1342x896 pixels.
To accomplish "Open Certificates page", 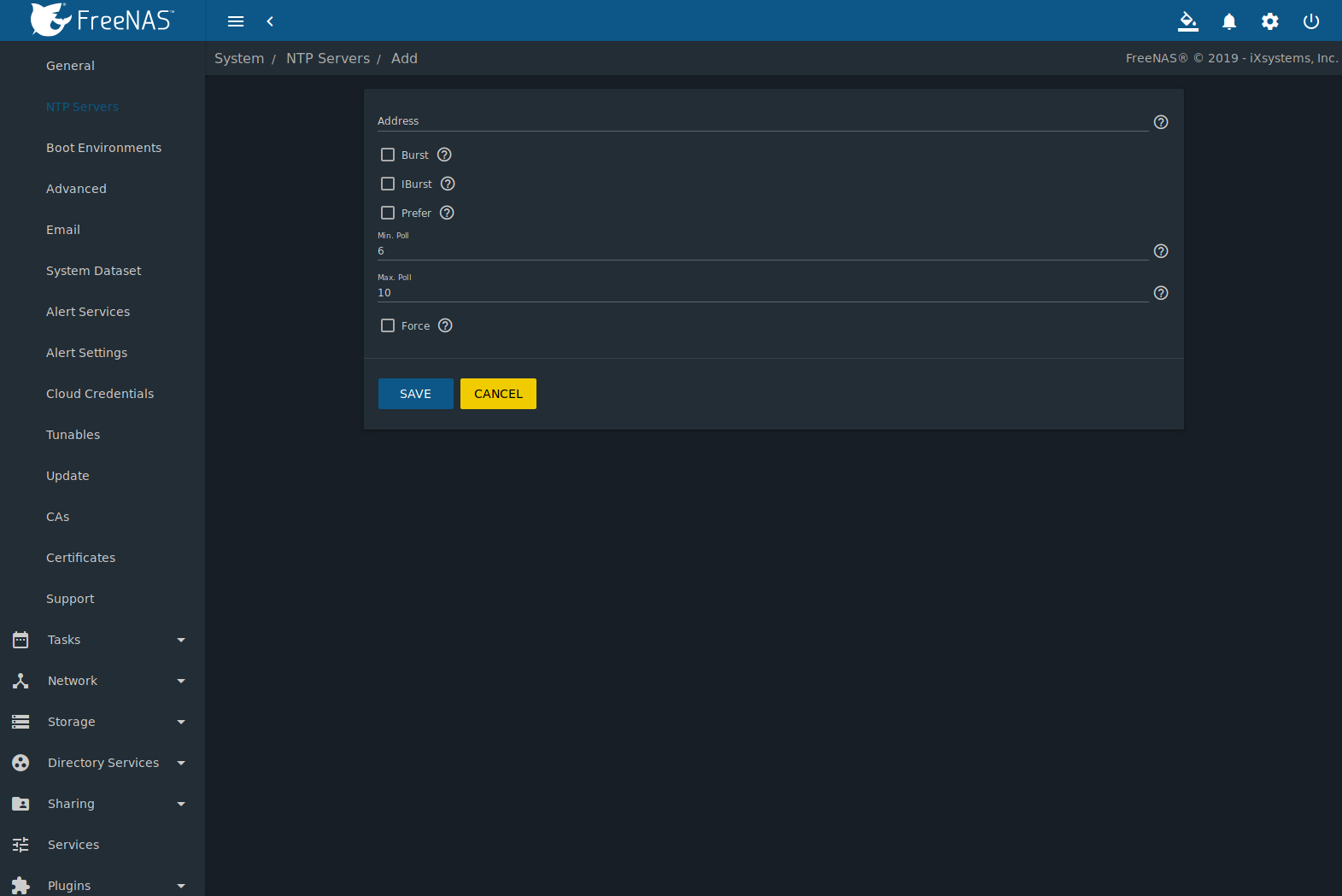I will tap(80, 558).
